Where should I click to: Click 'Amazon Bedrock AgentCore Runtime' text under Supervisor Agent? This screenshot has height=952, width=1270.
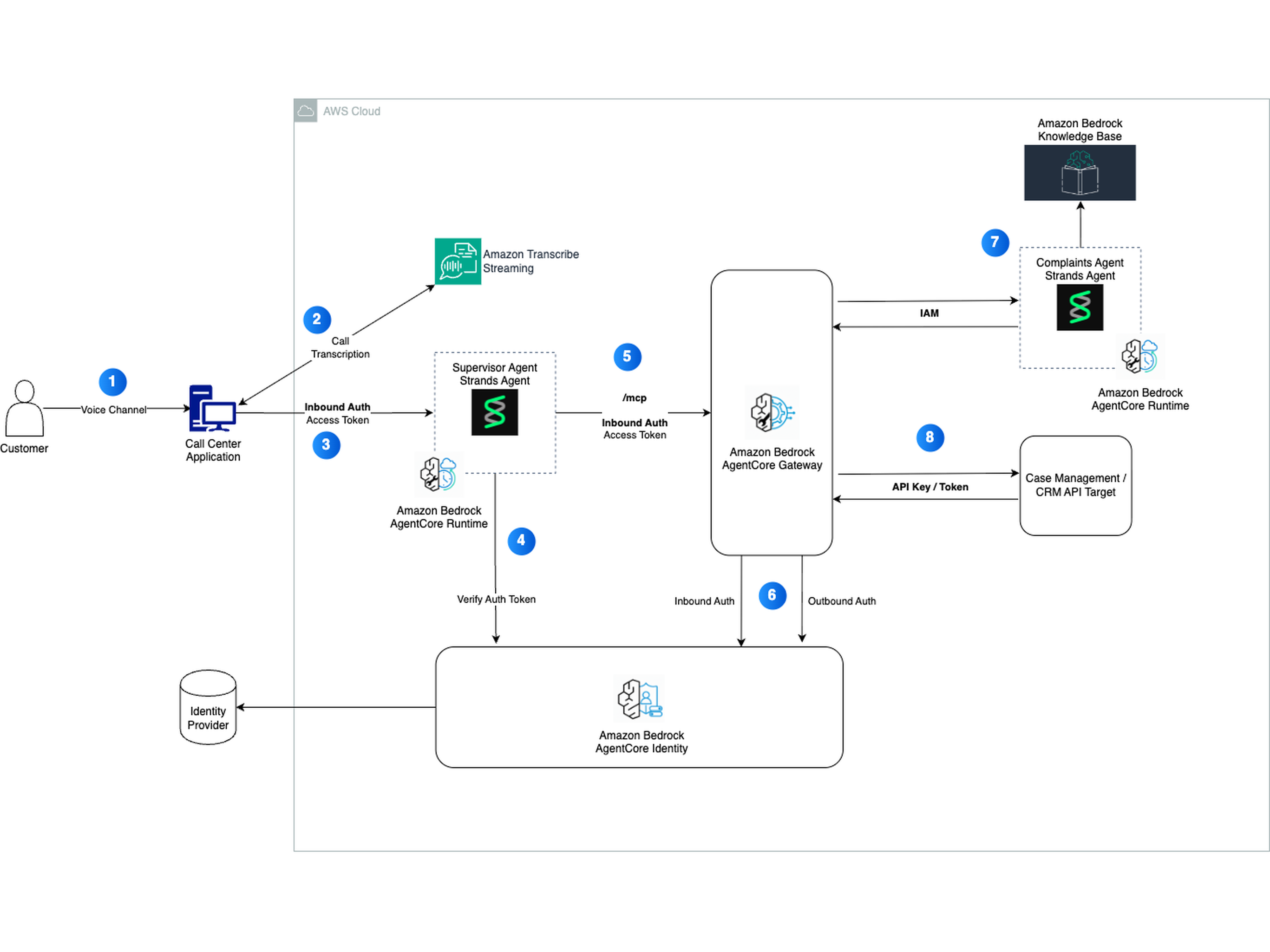click(439, 517)
